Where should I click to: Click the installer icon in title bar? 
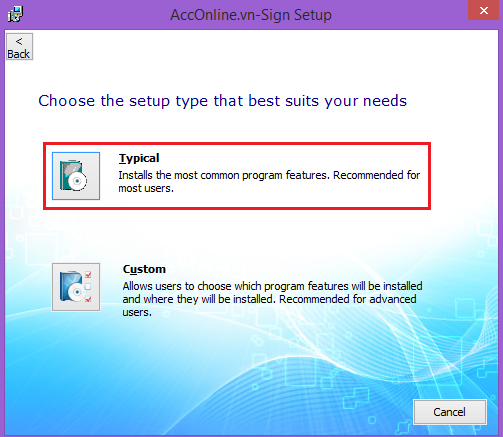click(x=15, y=14)
